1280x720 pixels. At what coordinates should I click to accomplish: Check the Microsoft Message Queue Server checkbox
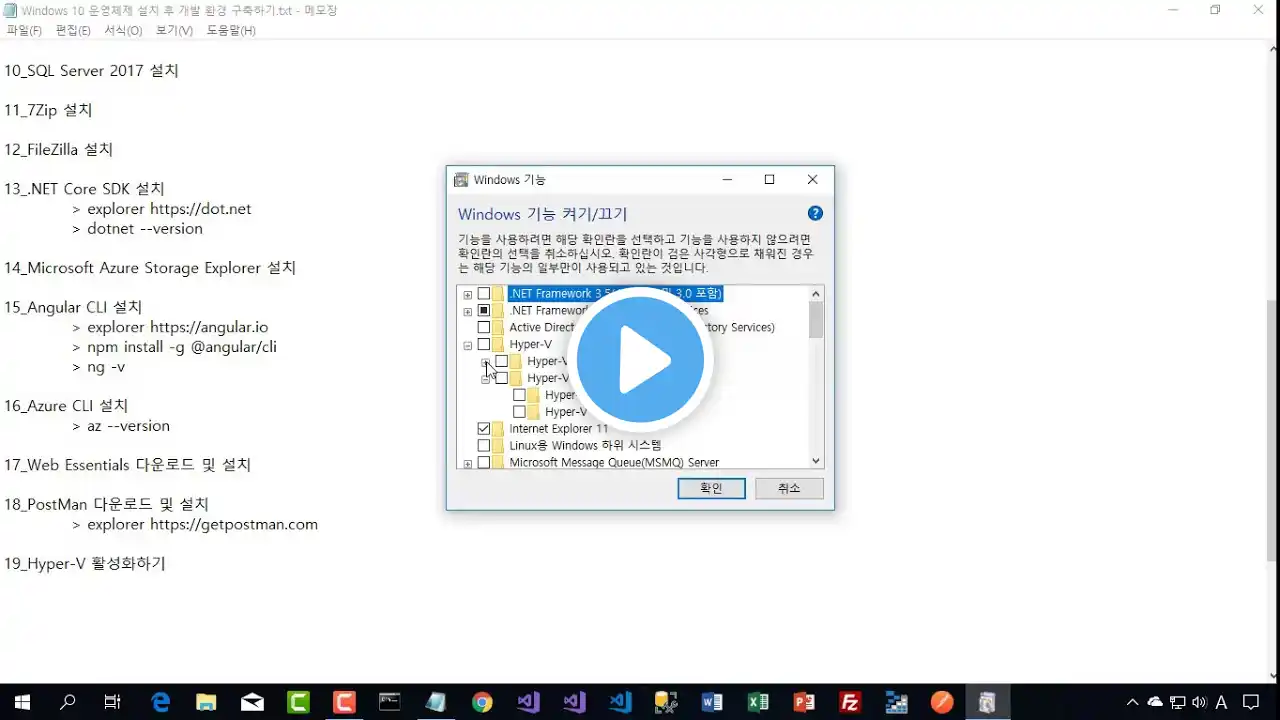point(484,462)
